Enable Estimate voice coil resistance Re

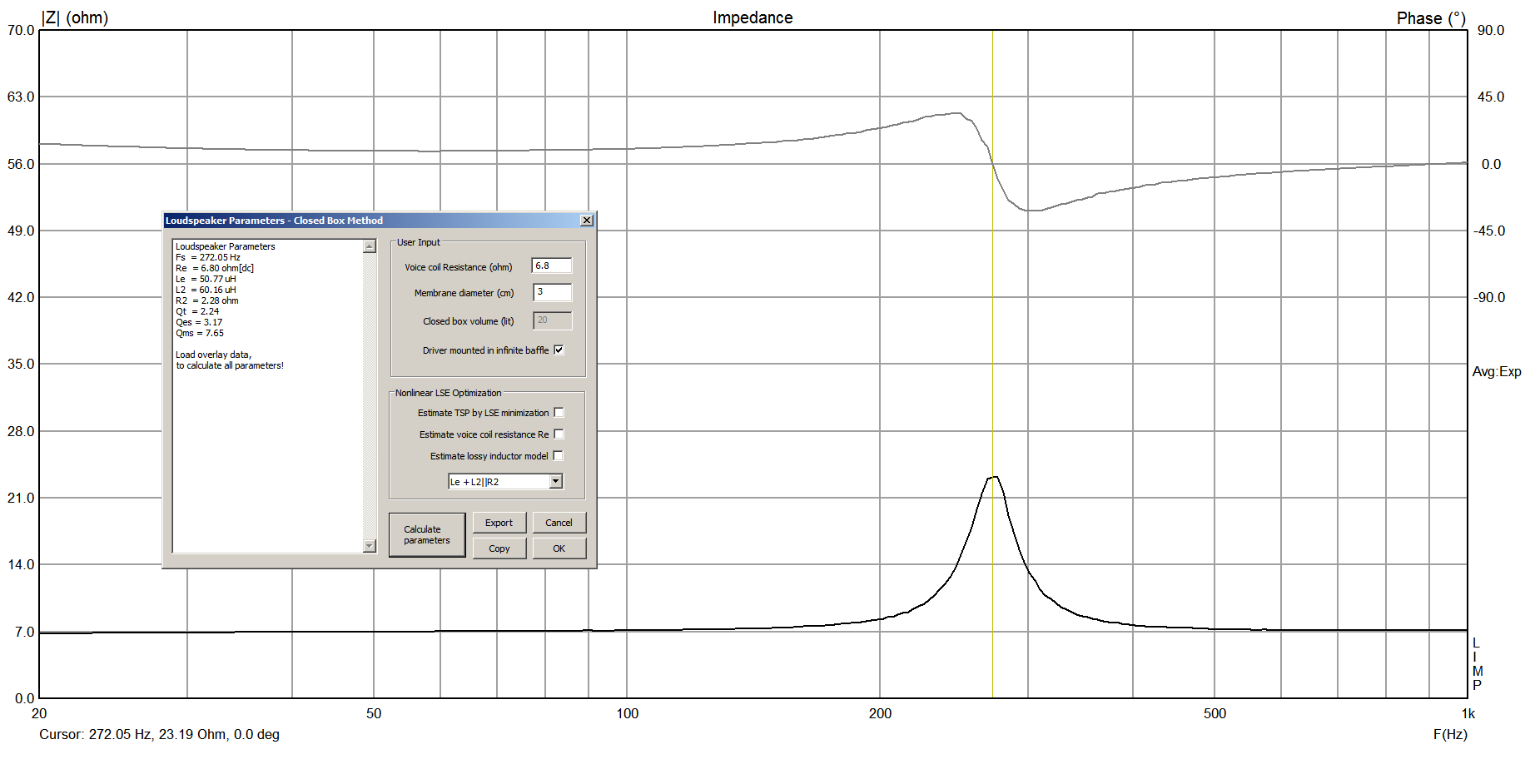559,434
